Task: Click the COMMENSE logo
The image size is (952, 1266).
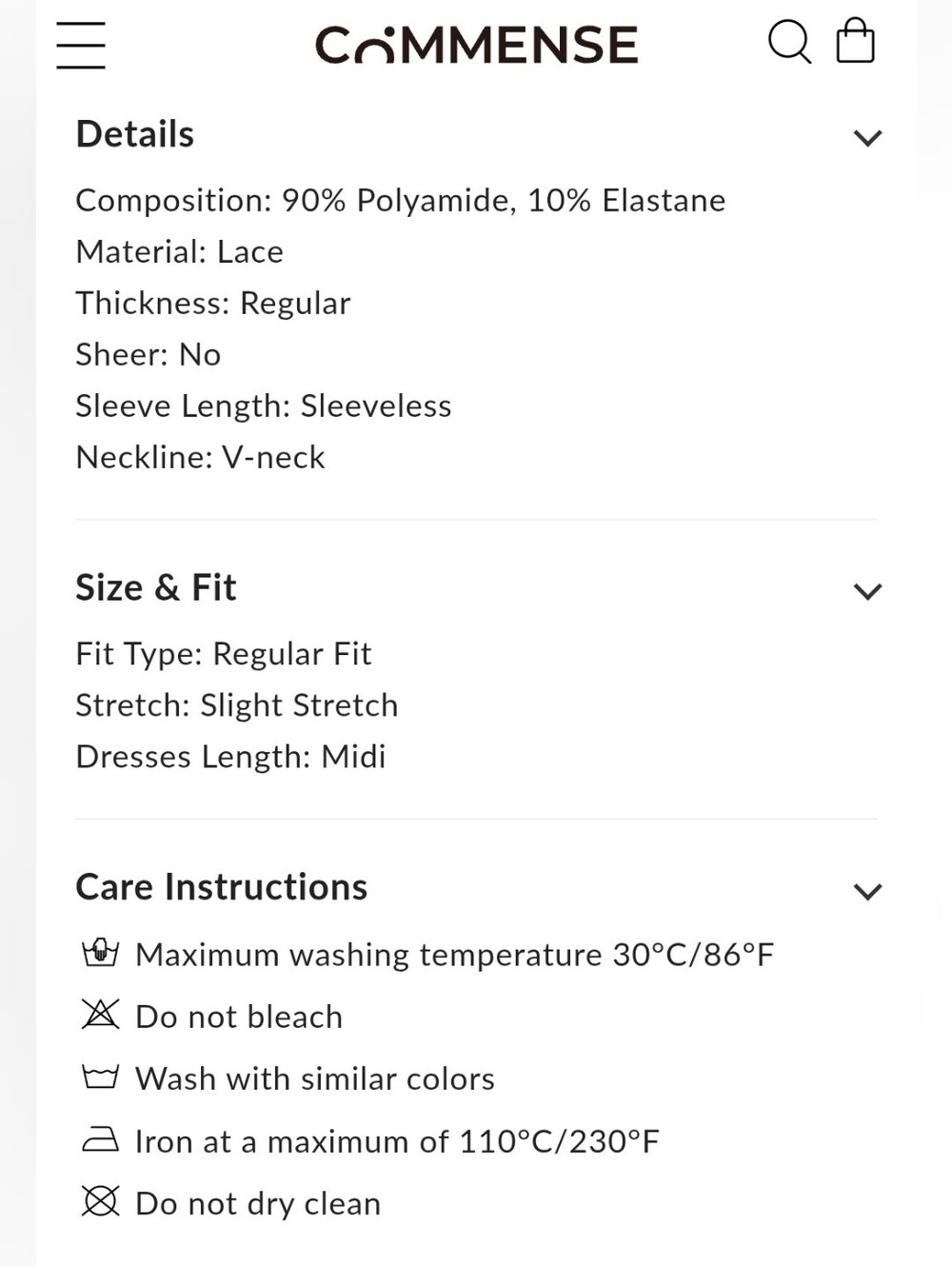Action: click(x=476, y=45)
